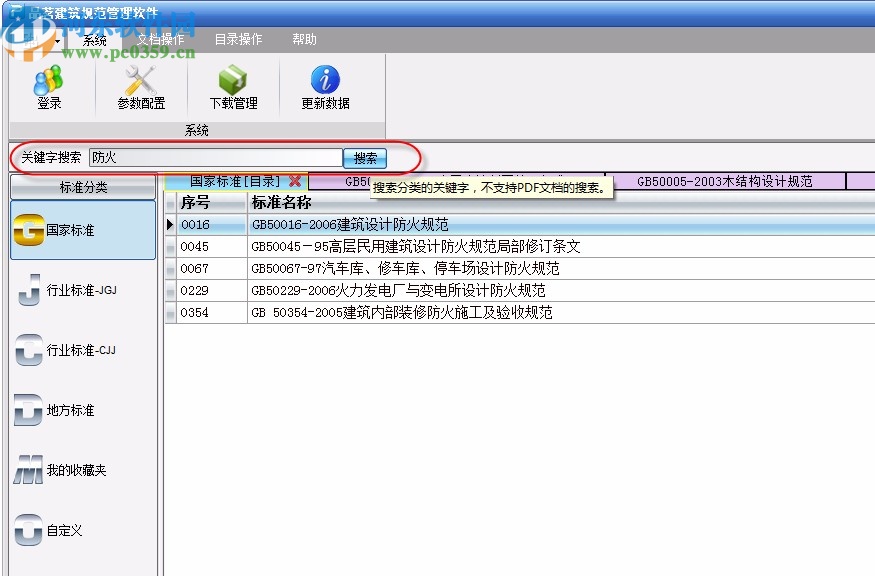The height and width of the screenshot is (576, 875).
Task: Select 国家标准 category with G icon
Action: (83, 230)
